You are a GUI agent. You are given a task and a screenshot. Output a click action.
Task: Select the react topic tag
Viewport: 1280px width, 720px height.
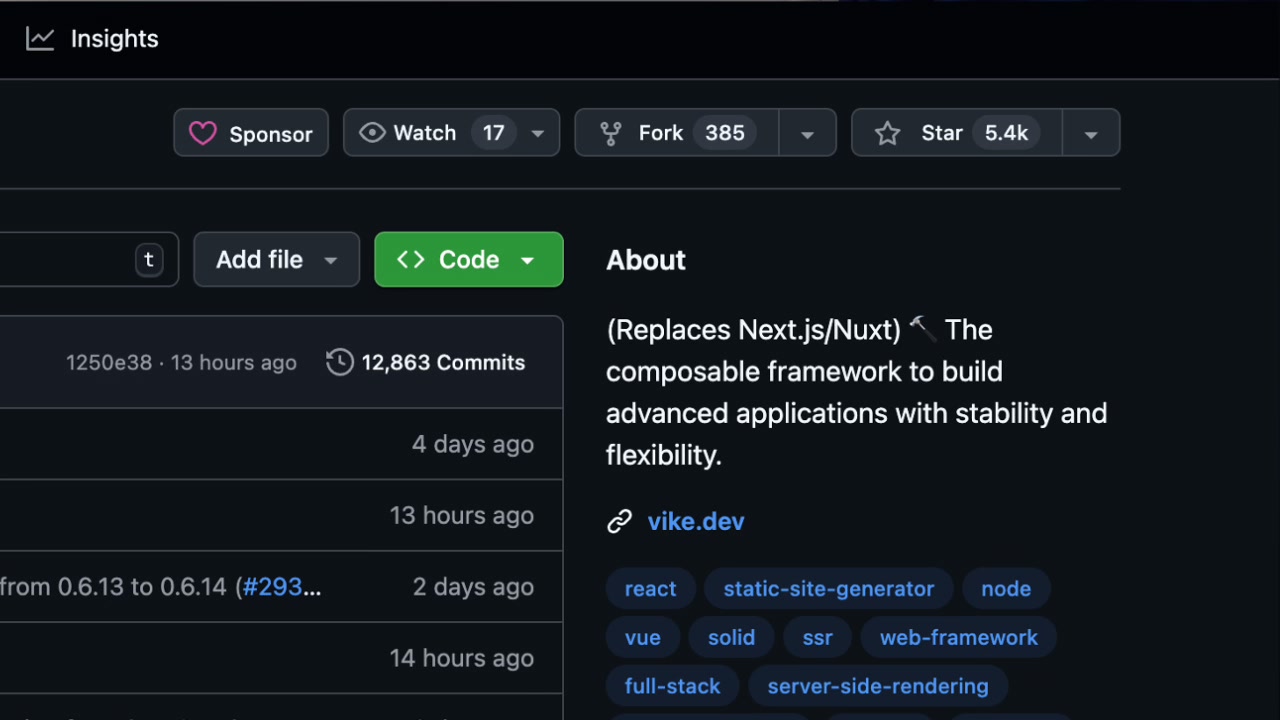(x=650, y=588)
